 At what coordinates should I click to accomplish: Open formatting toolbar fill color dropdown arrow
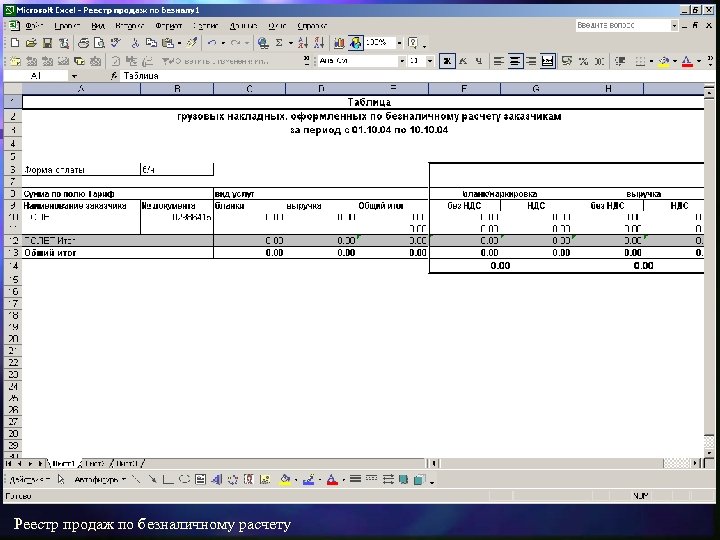pyautogui.click(x=675, y=61)
